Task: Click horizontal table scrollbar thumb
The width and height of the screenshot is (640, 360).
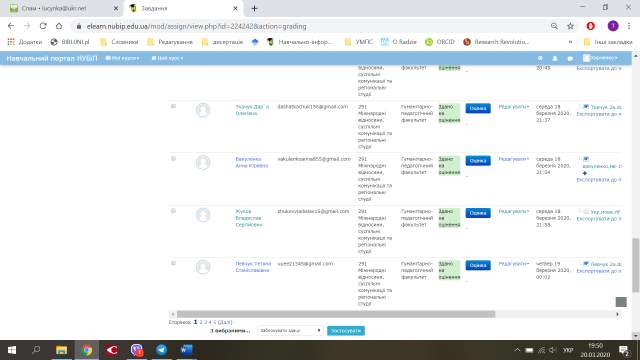Action: [x=336, y=314]
